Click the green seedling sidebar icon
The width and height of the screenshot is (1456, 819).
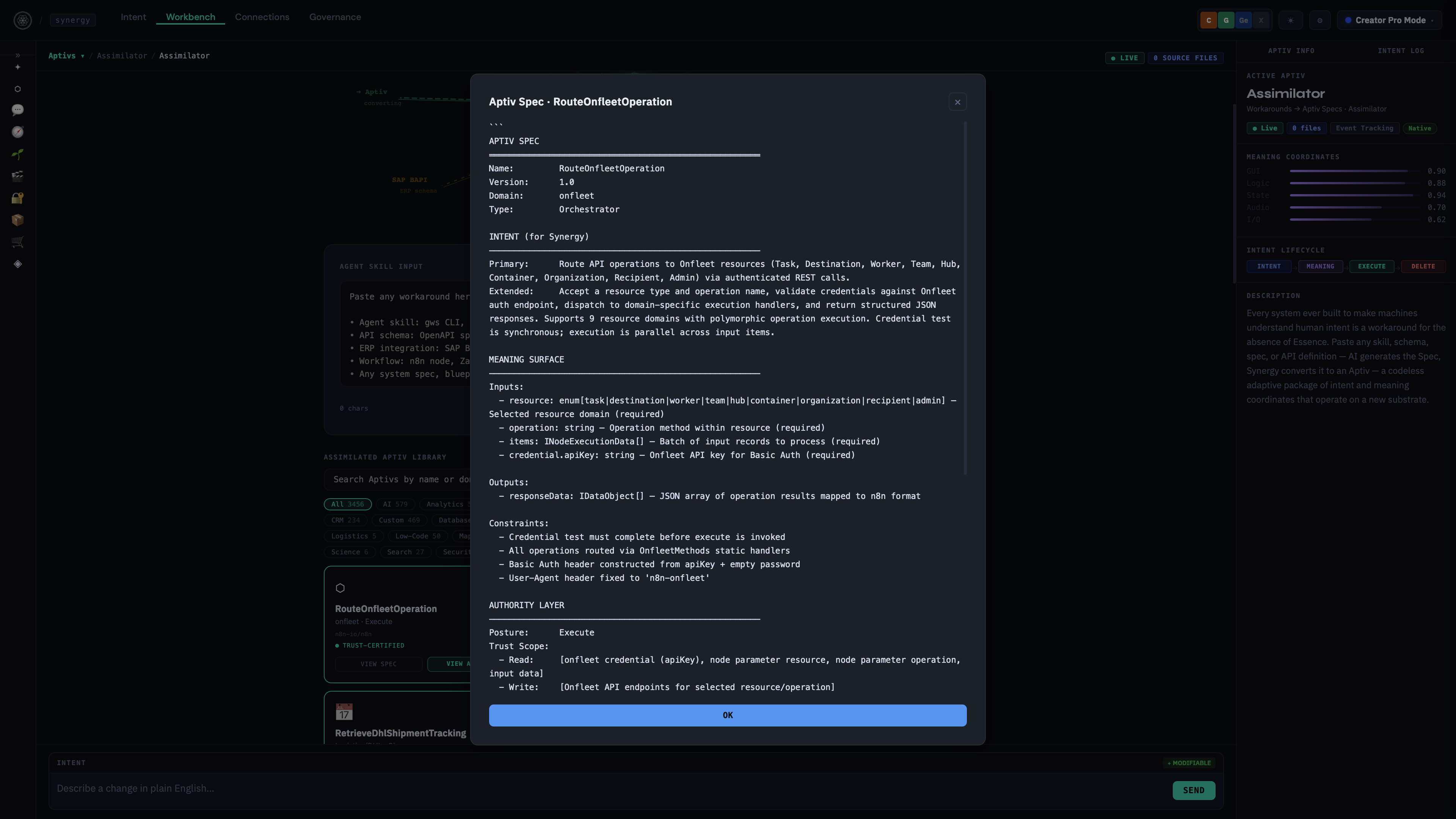click(17, 154)
